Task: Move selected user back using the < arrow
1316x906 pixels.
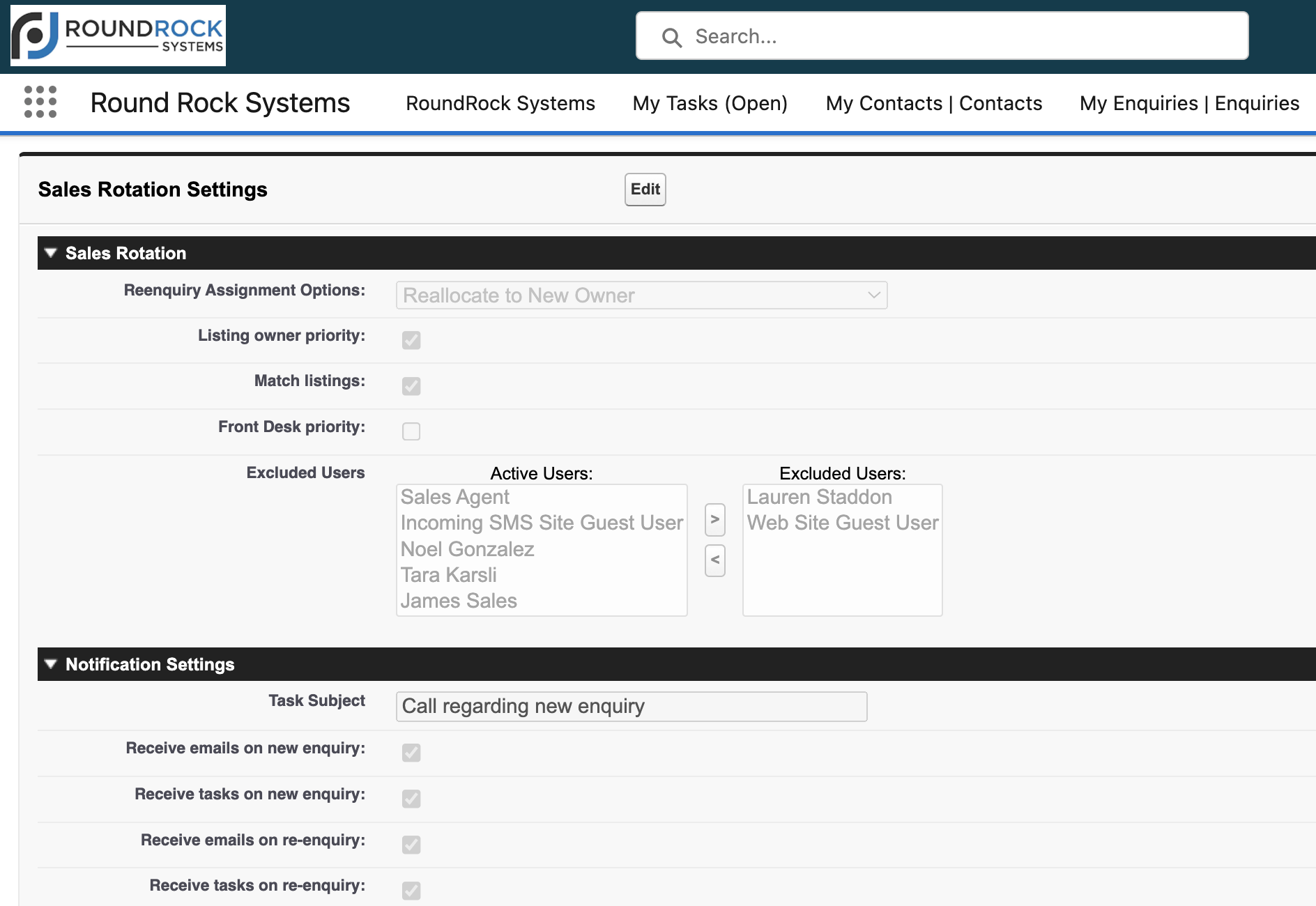Action: pyautogui.click(x=714, y=560)
